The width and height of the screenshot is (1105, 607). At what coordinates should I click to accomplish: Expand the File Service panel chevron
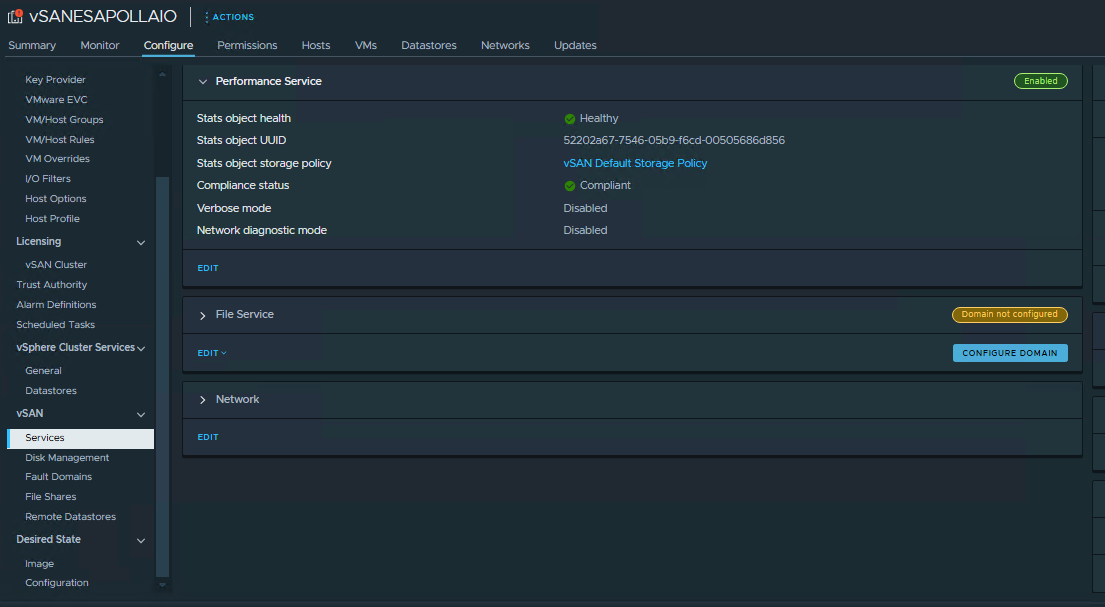point(203,315)
